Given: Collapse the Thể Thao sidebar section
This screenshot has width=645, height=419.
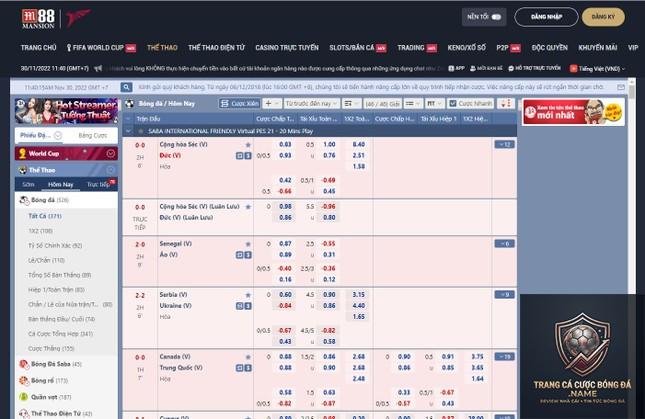Looking at the screenshot, I should point(111,170).
